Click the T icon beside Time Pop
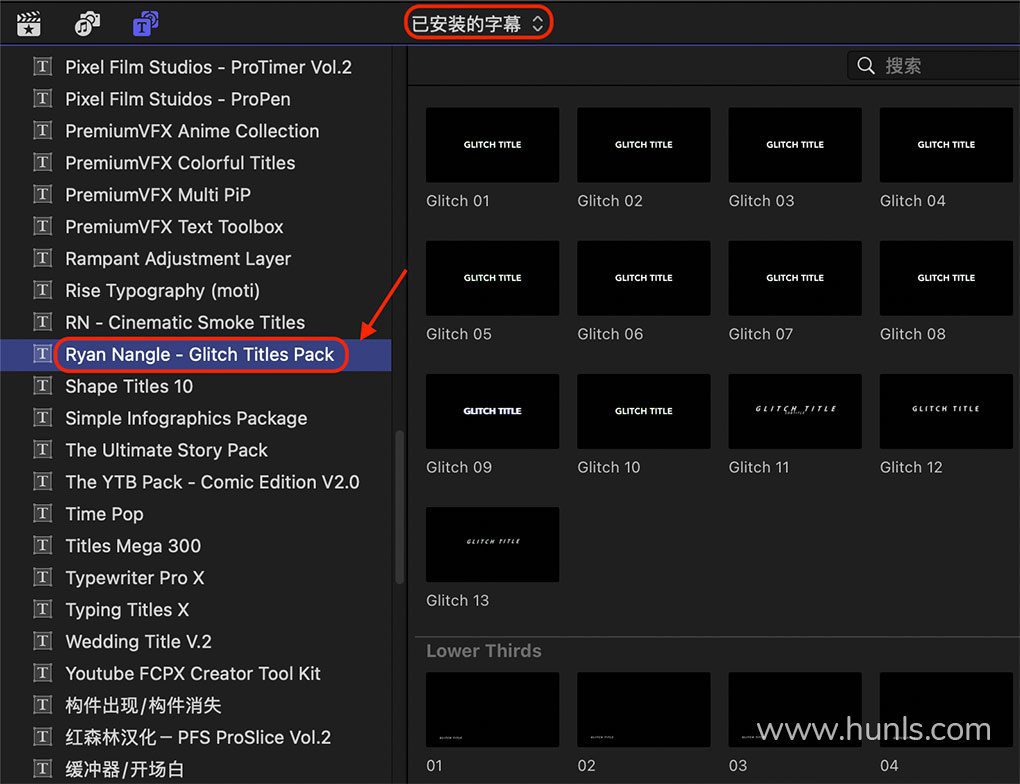 42,513
